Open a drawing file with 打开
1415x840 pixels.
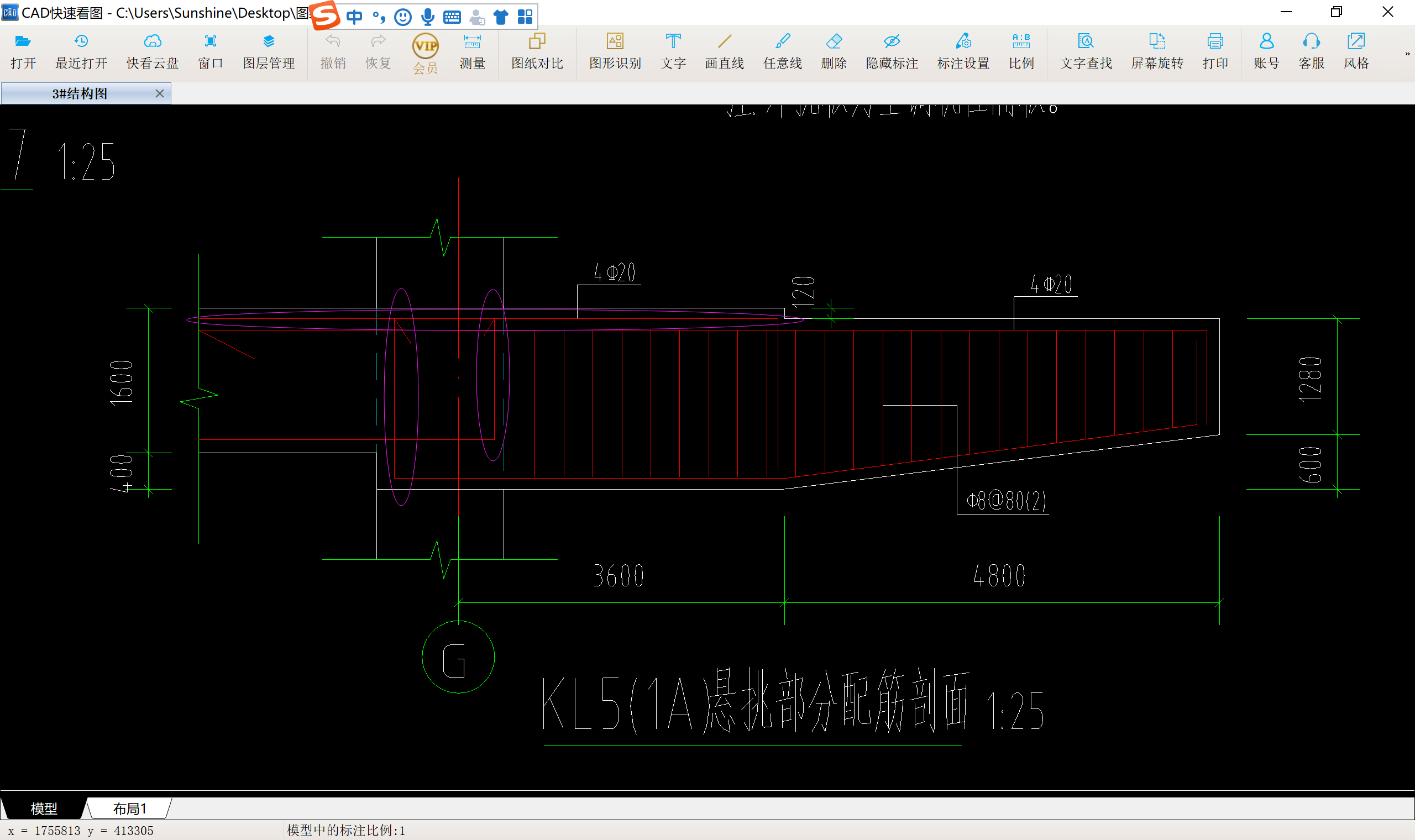[23, 52]
